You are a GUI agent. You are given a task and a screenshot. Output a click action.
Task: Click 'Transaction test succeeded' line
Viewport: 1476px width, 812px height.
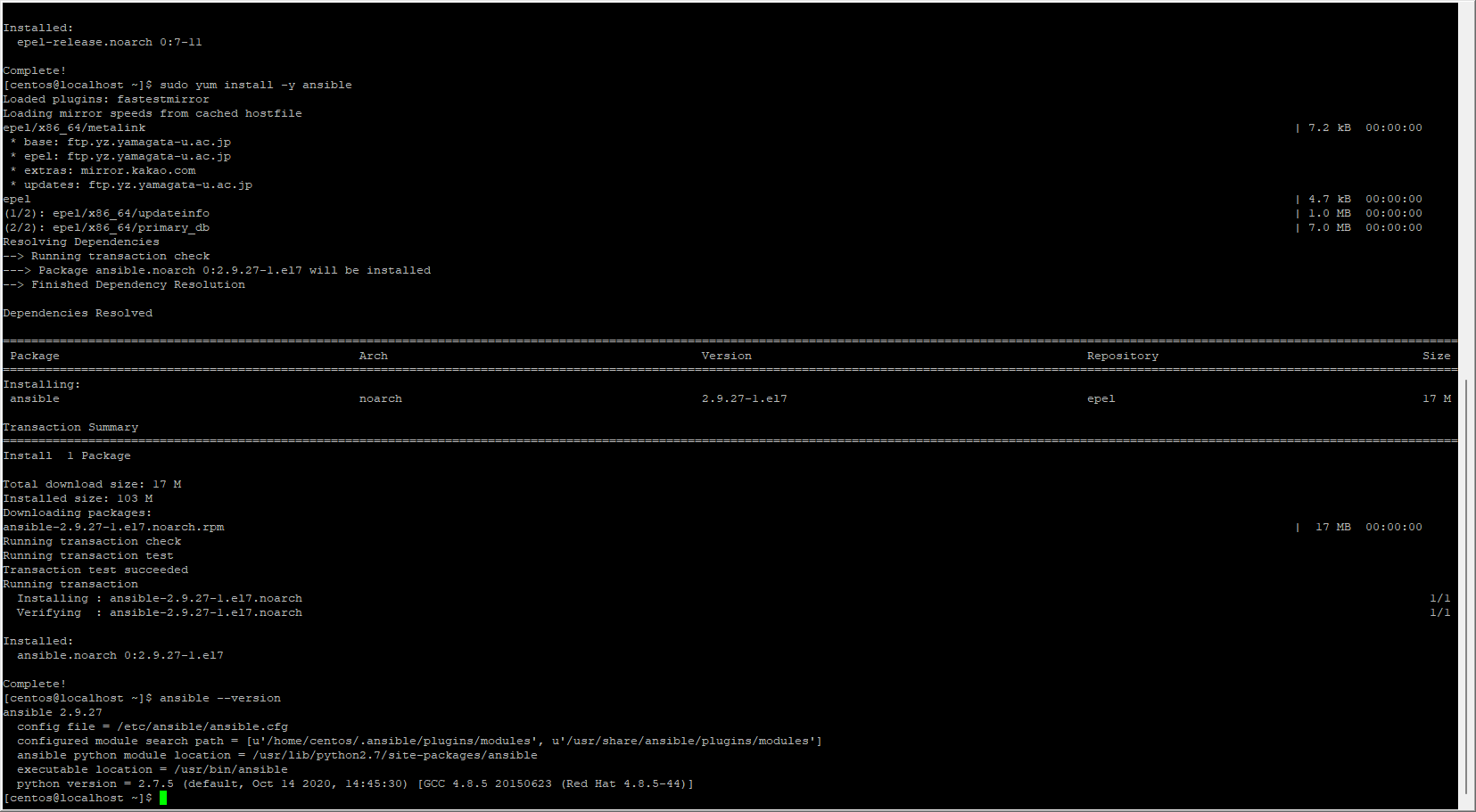click(95, 570)
